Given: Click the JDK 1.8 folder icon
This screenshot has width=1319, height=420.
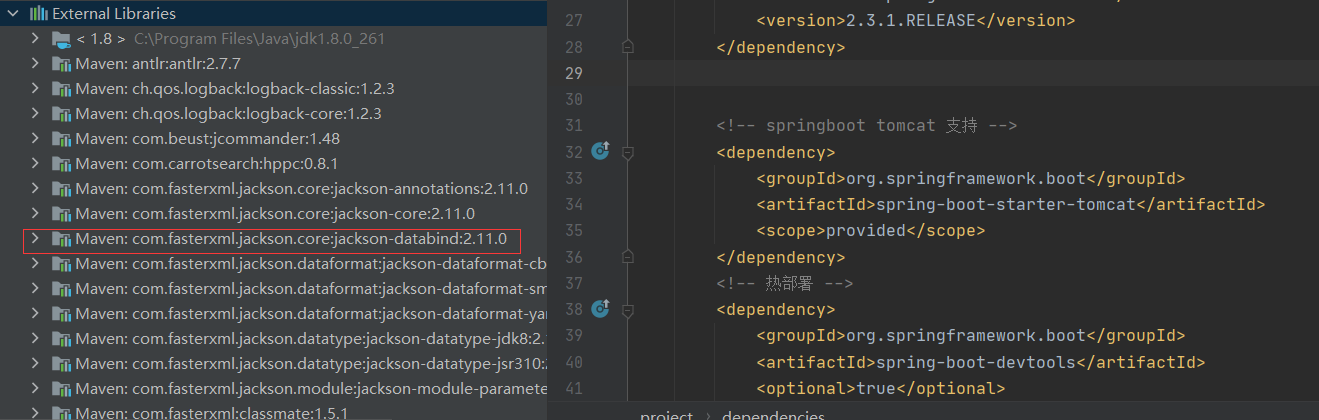Looking at the screenshot, I should (61, 39).
